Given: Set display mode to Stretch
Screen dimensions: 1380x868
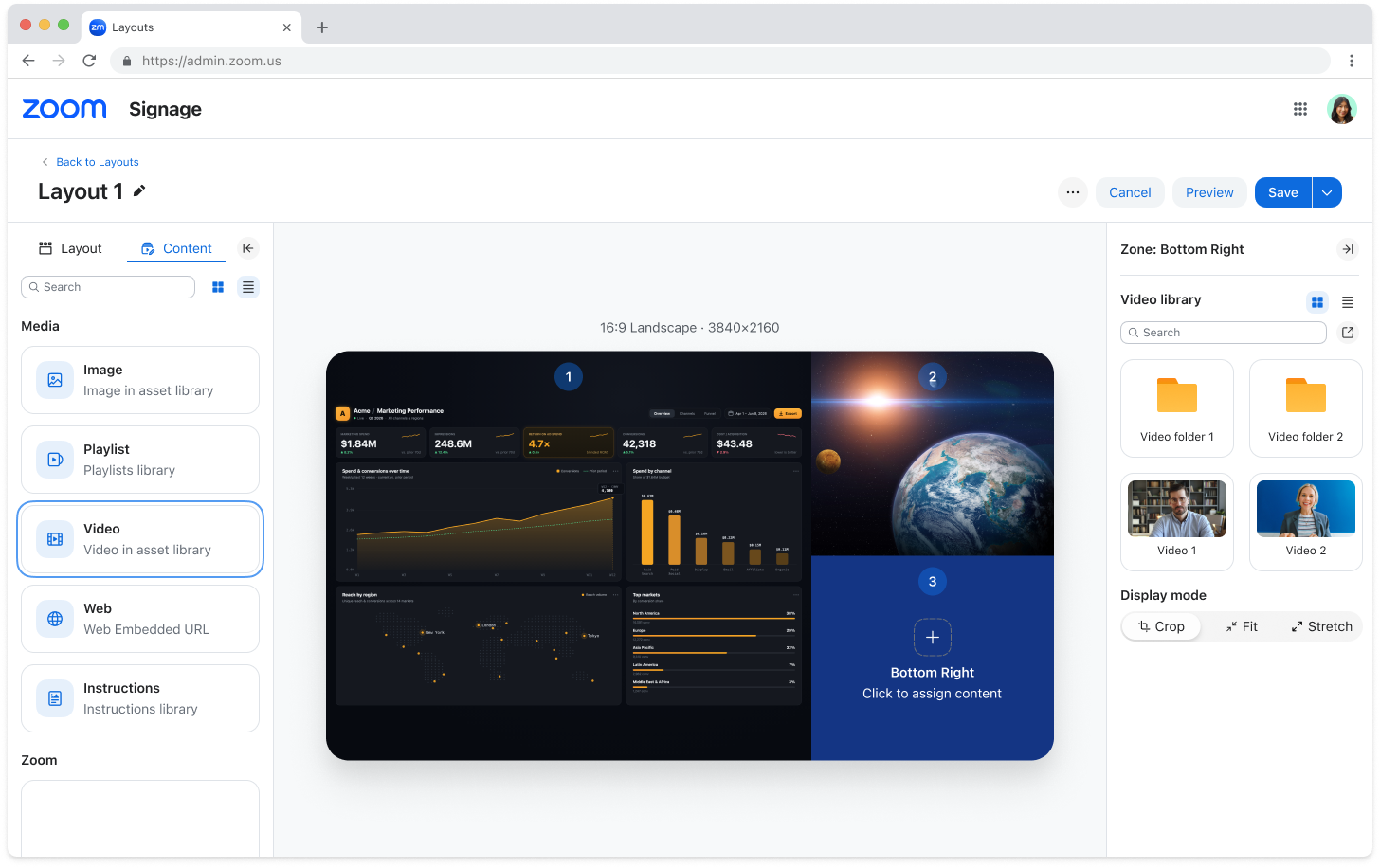Looking at the screenshot, I should 1321,626.
